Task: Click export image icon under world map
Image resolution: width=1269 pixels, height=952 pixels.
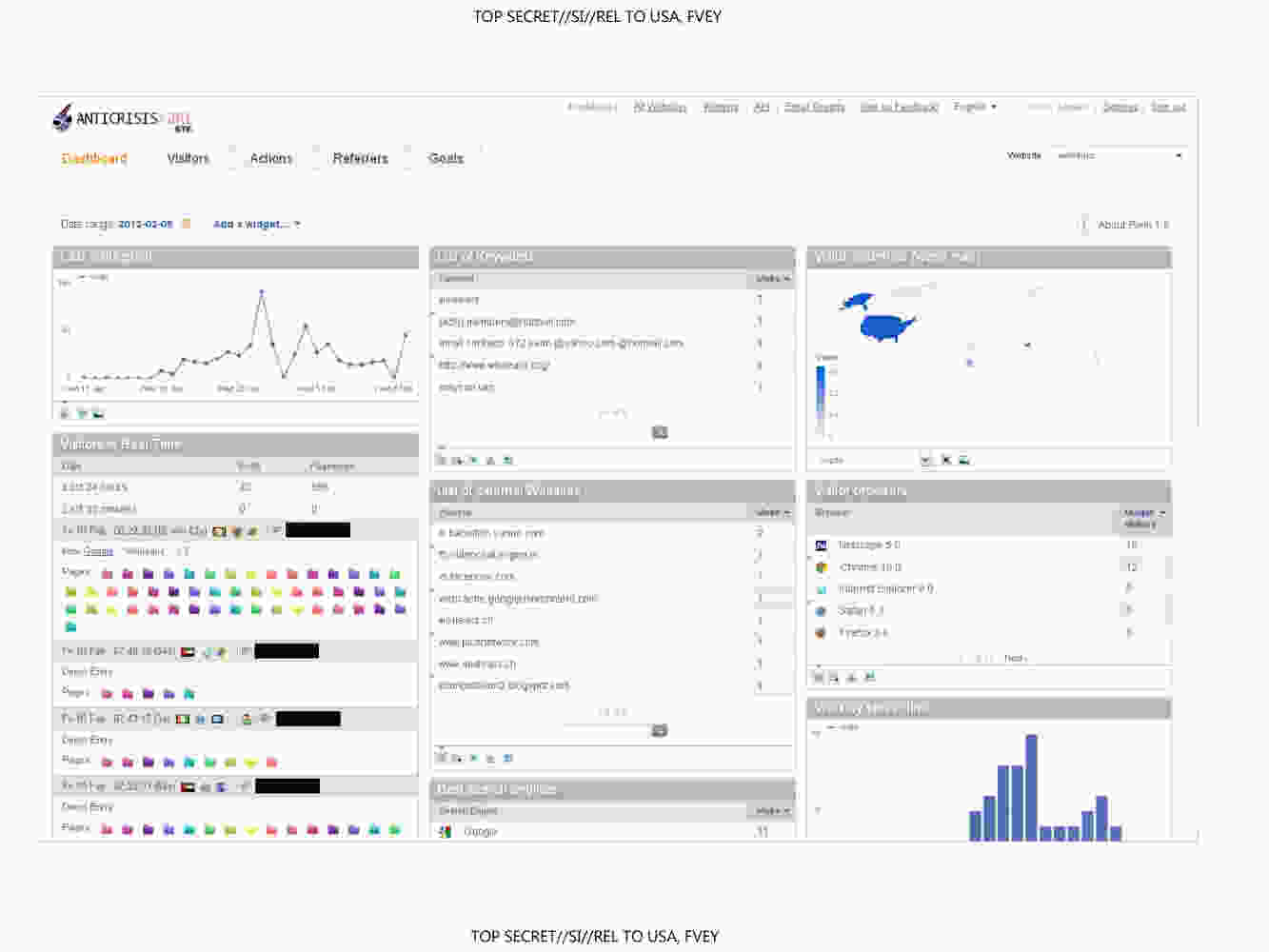Action: (x=964, y=461)
